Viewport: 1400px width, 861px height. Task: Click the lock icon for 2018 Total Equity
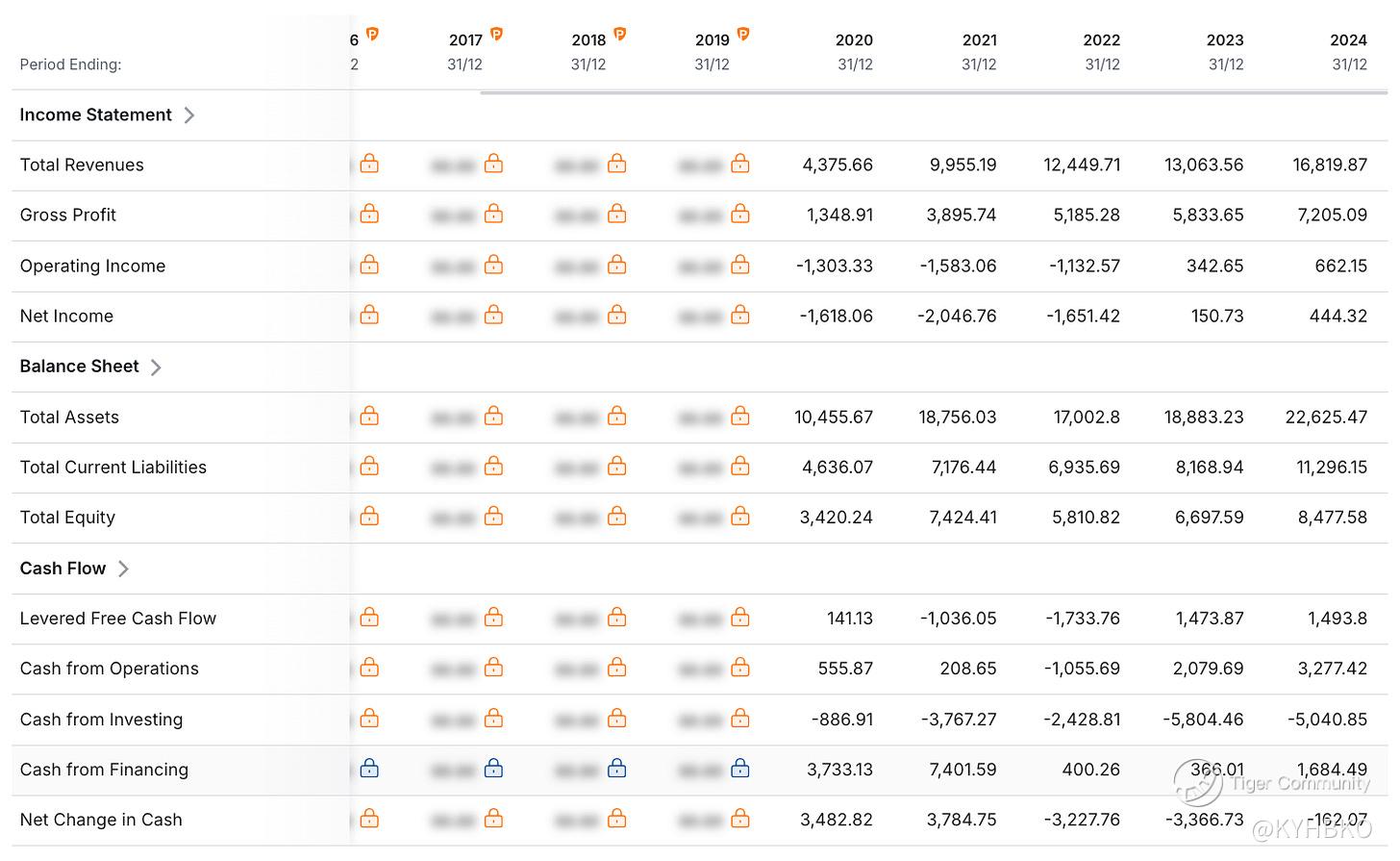[x=617, y=517]
